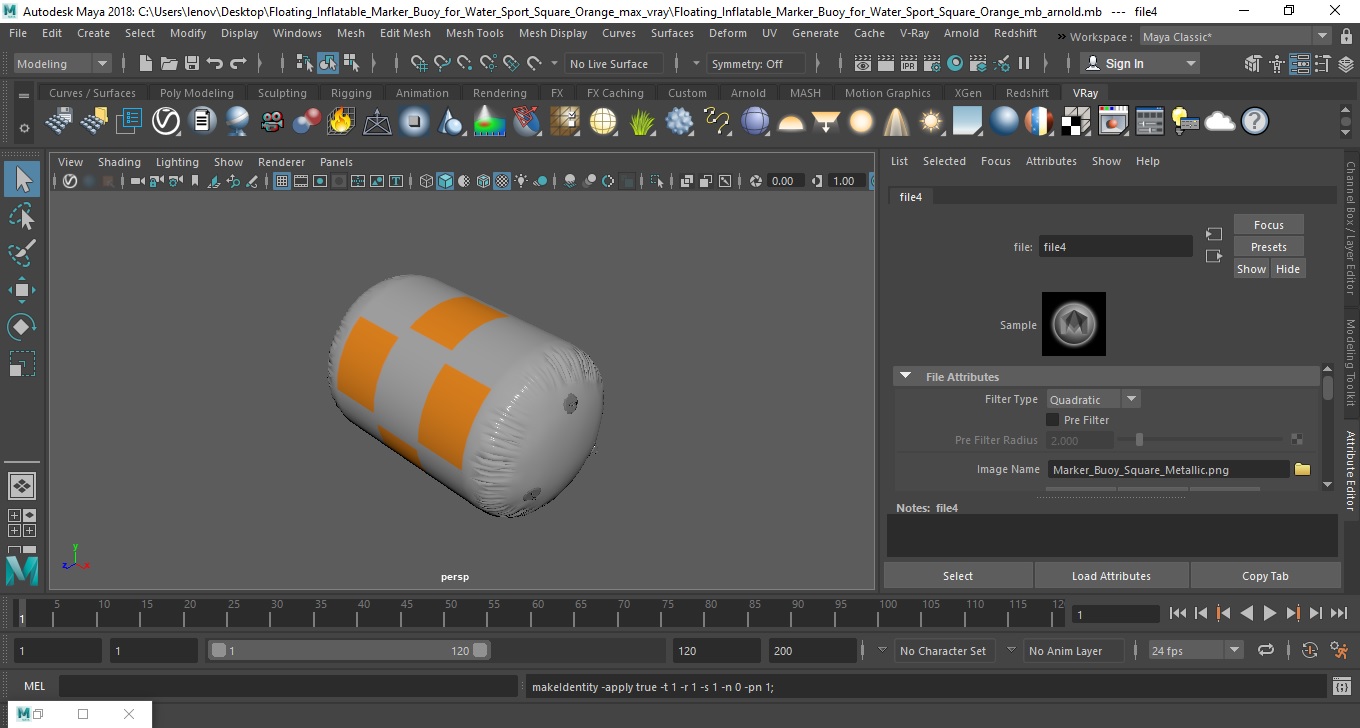Open the Mesh Tools menu
The width and height of the screenshot is (1360, 728).
[x=474, y=33]
